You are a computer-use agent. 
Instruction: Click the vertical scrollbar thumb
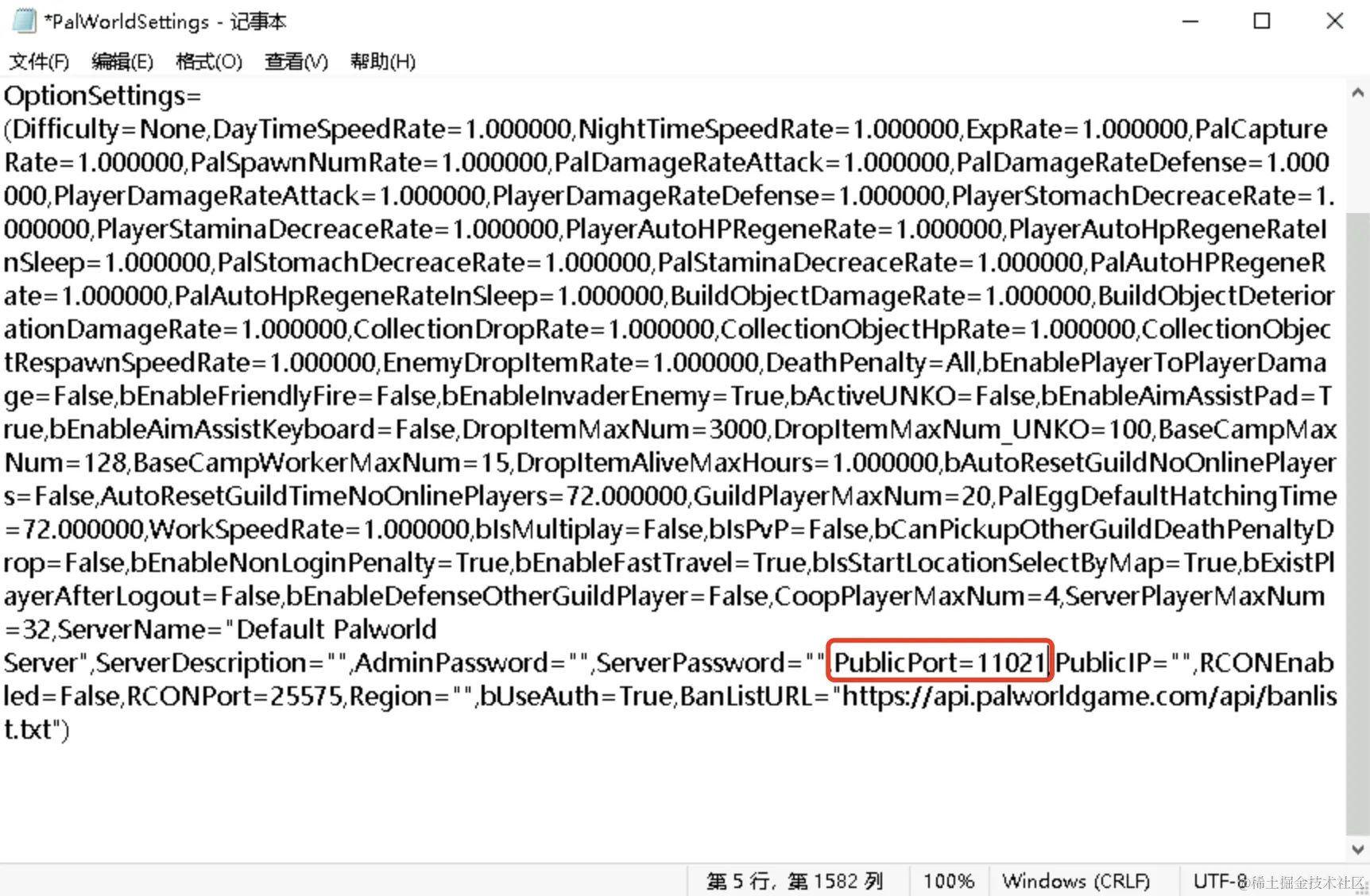[x=1358, y=523]
